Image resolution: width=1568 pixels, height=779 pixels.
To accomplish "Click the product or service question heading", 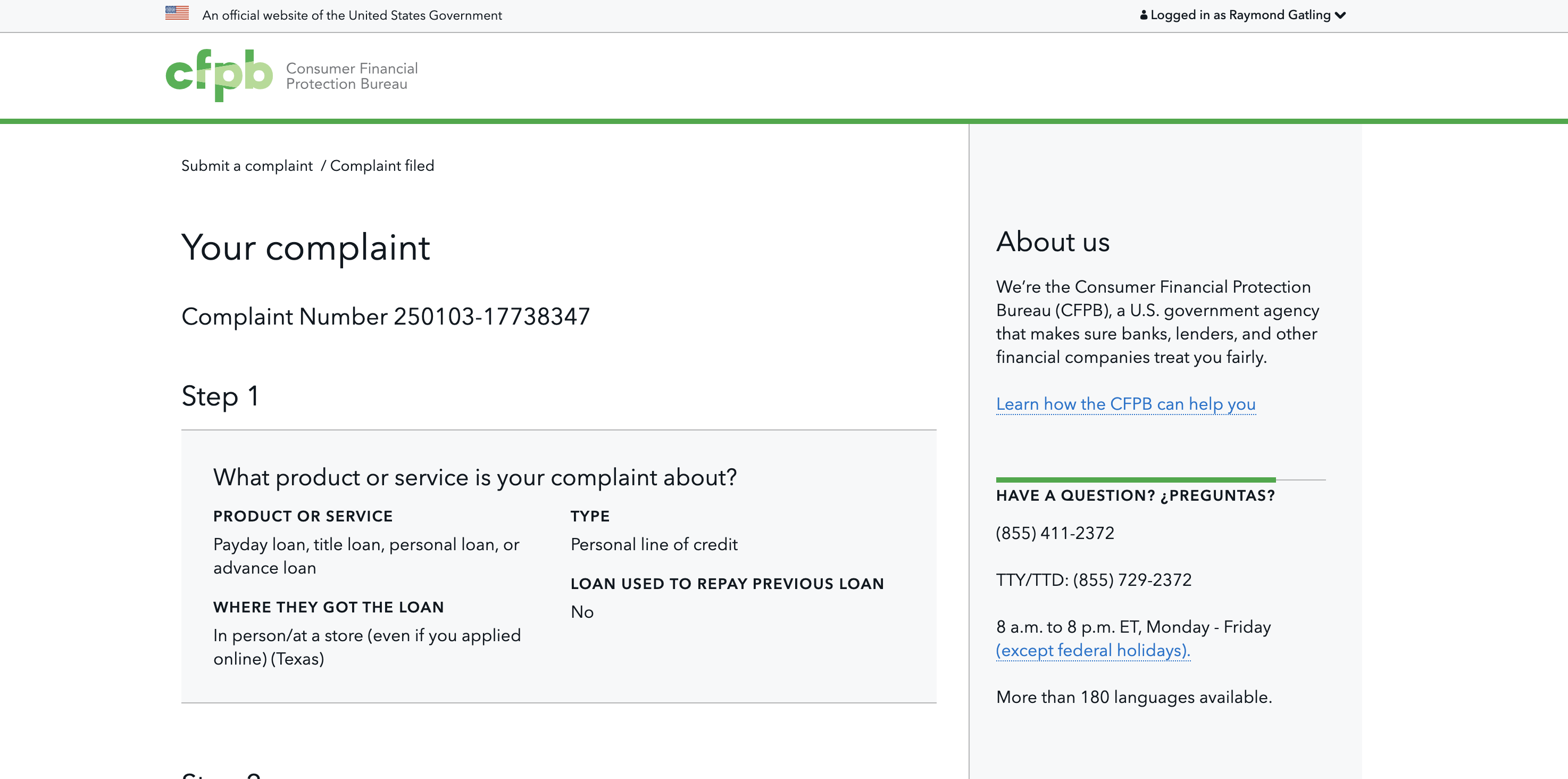I will [475, 477].
